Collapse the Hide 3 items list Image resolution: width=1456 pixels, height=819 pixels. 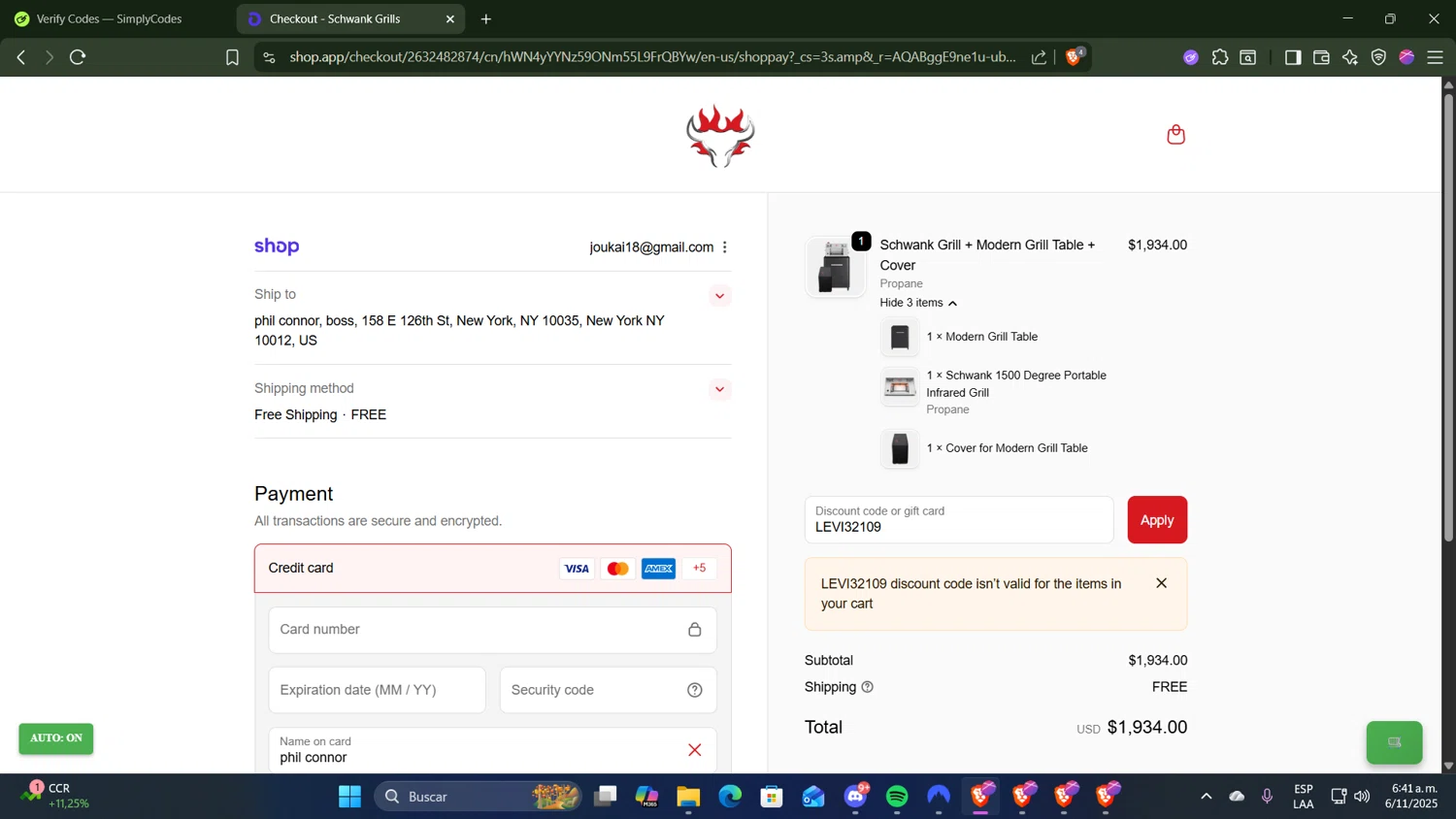918,303
